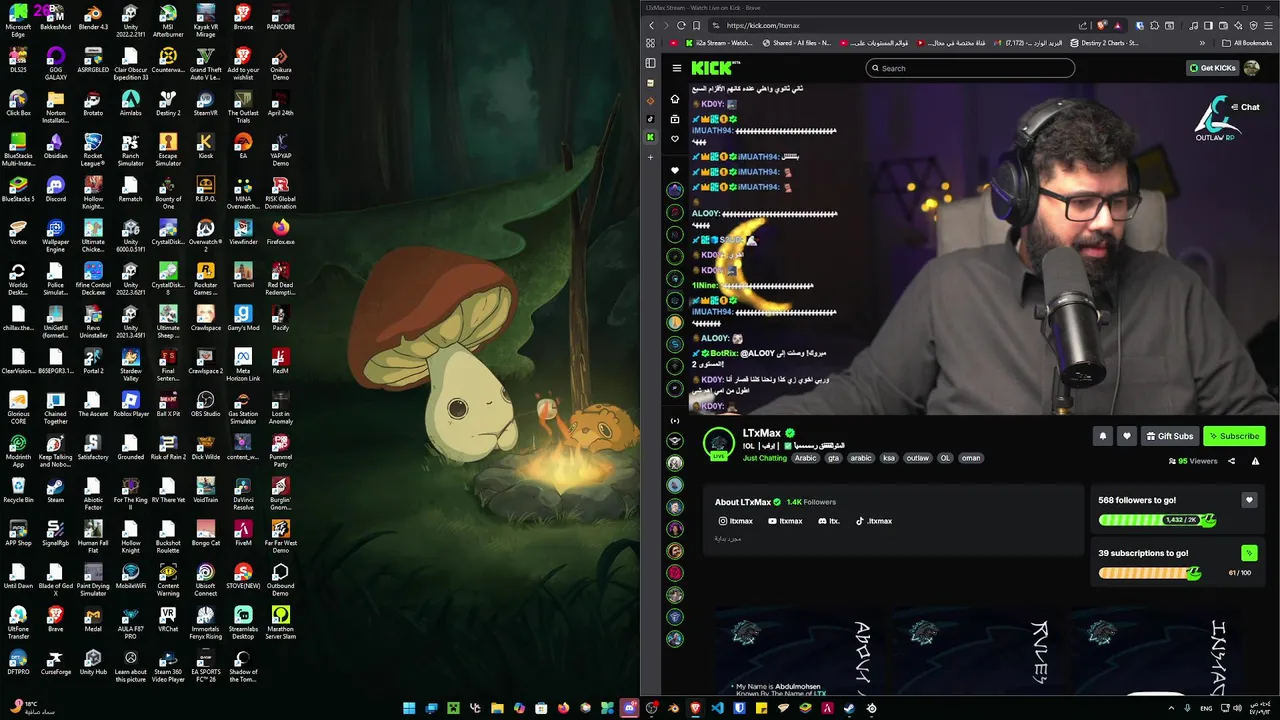Open the Shared - All files bookmark
Viewport: 1280px width, 720px height.
pyautogui.click(x=797, y=43)
